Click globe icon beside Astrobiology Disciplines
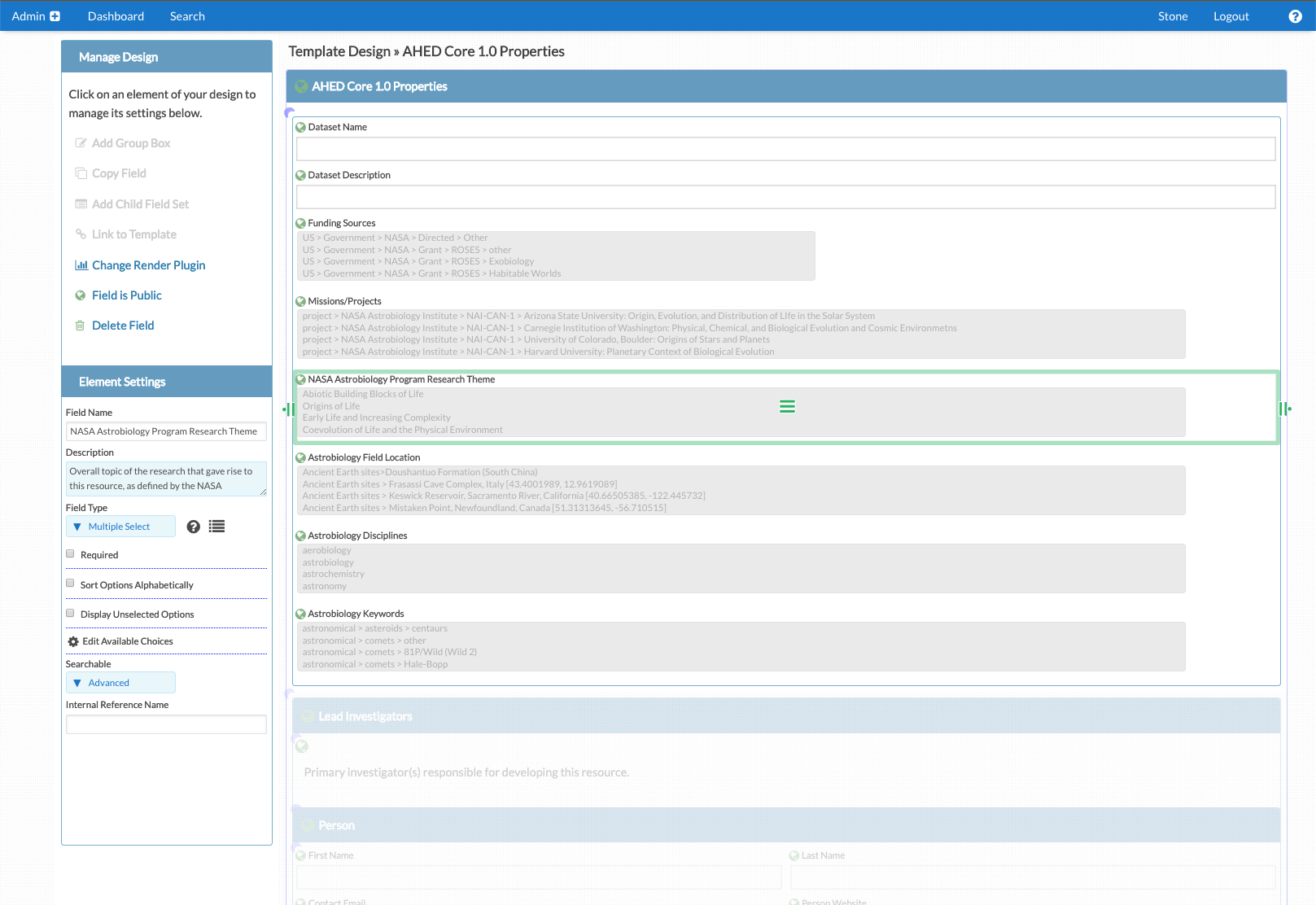The image size is (1316, 905). tap(300, 536)
